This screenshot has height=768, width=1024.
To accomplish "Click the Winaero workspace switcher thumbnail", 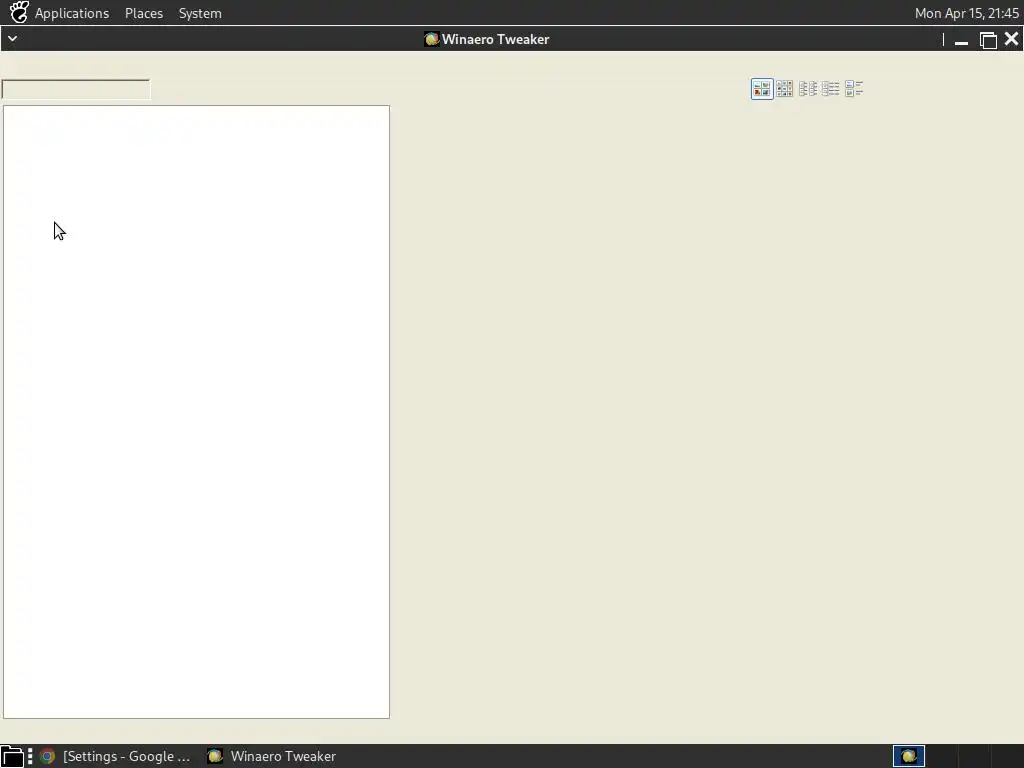I will point(908,756).
